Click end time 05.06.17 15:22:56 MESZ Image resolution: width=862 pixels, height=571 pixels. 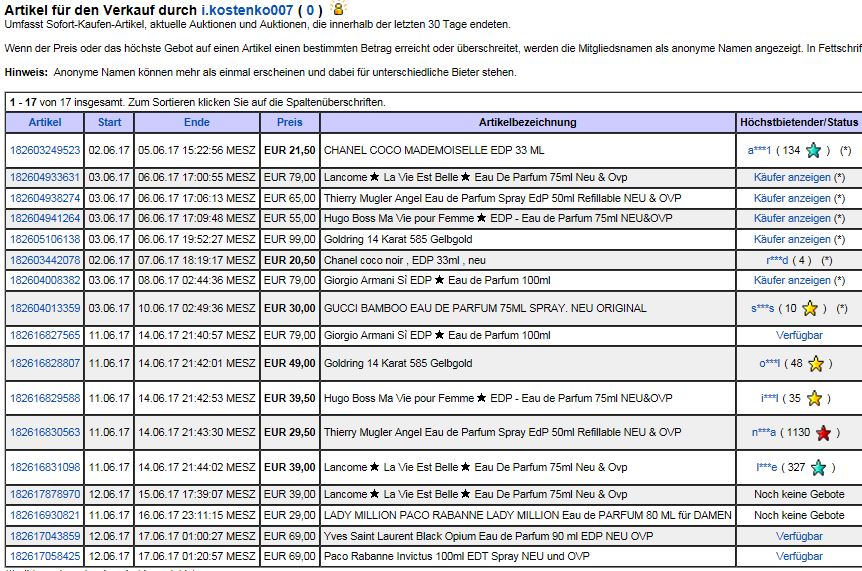point(197,150)
